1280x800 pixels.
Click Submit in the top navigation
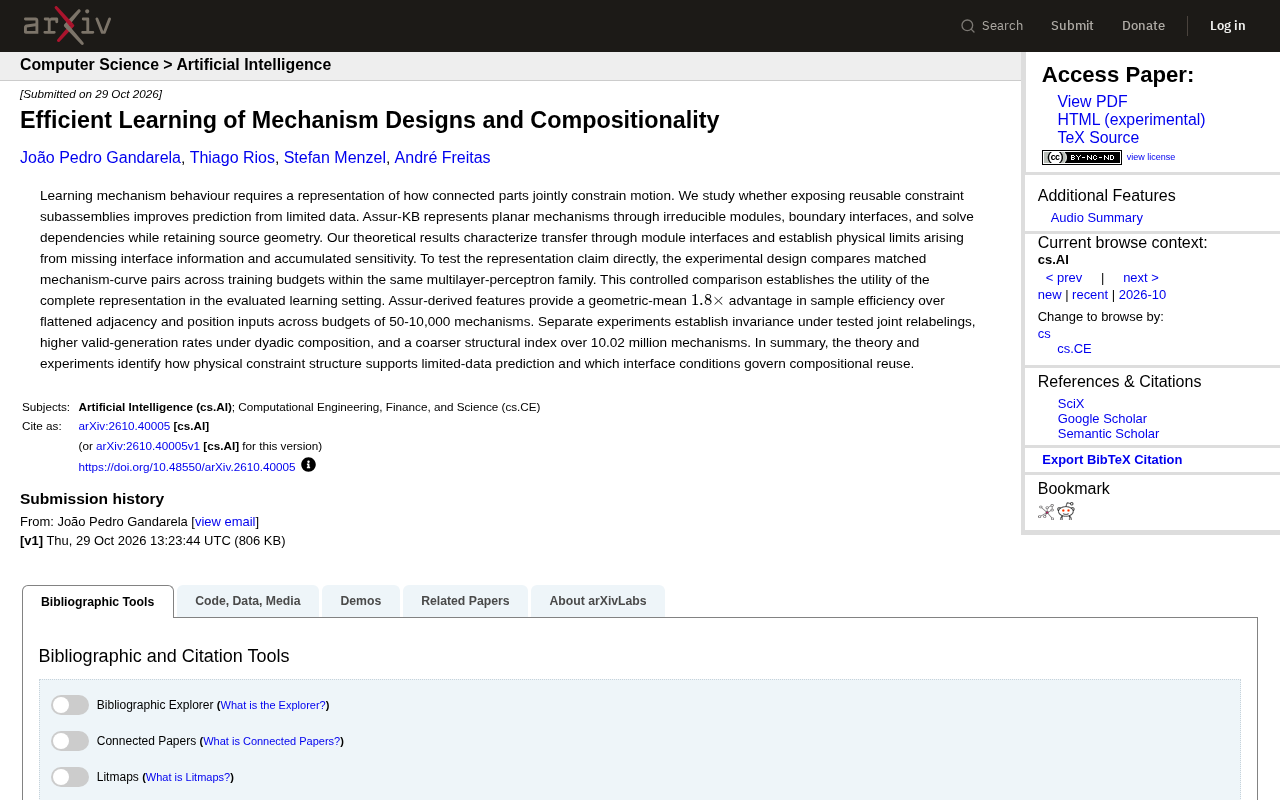pyautogui.click(x=1072, y=26)
